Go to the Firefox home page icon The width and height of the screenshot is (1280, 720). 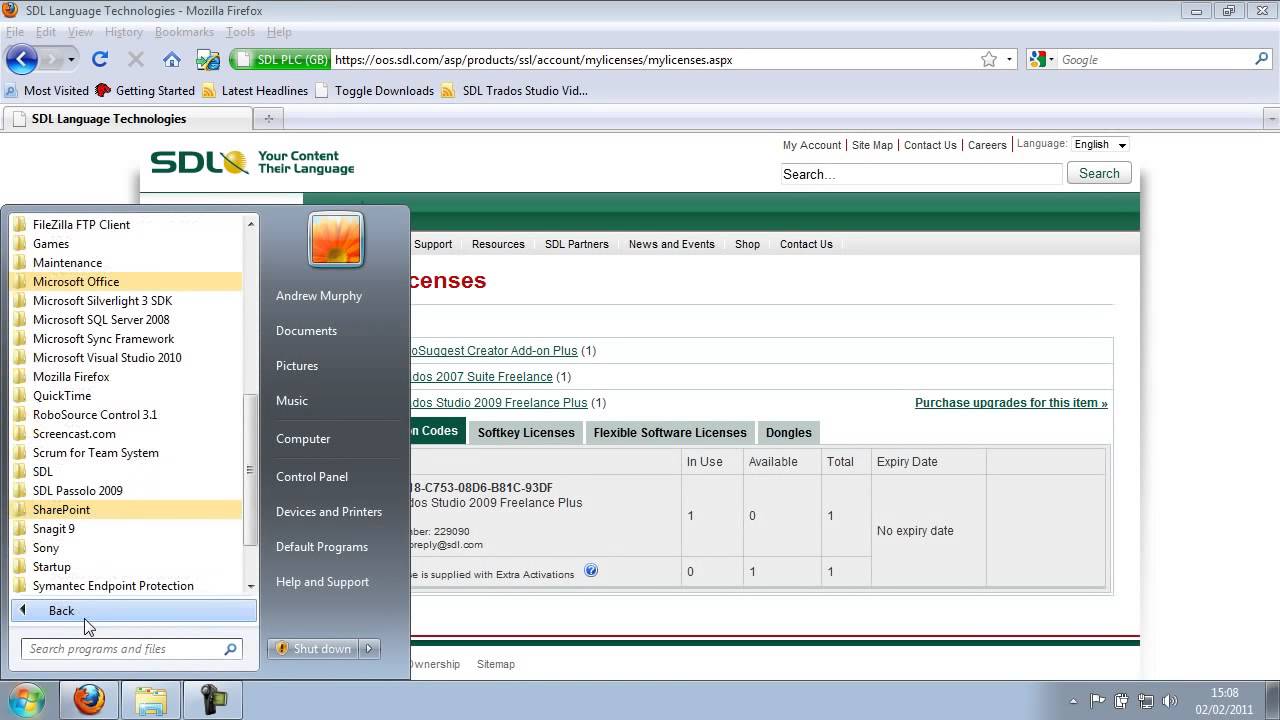172,60
